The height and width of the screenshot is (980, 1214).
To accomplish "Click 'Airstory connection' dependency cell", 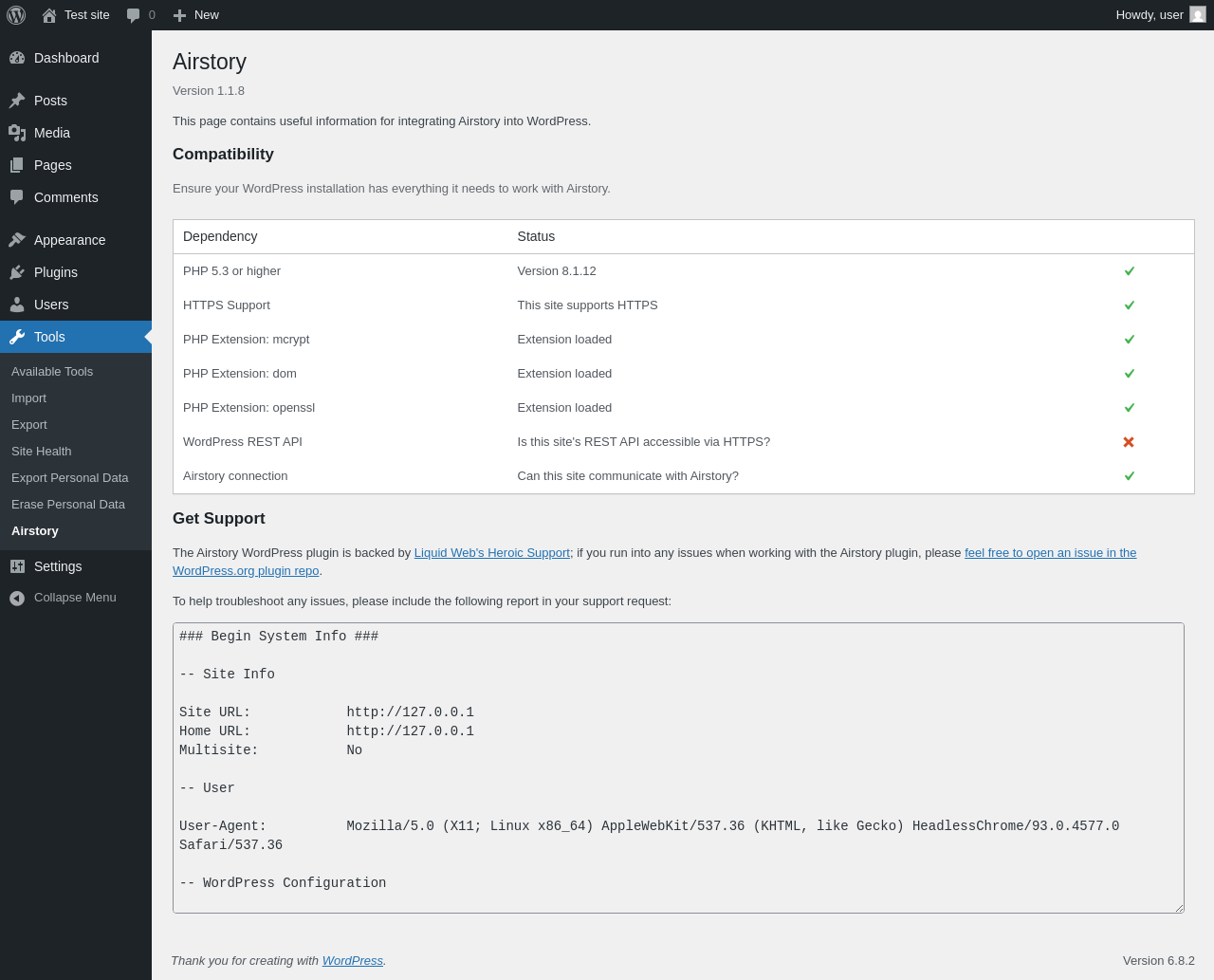I will pyautogui.click(x=235, y=476).
